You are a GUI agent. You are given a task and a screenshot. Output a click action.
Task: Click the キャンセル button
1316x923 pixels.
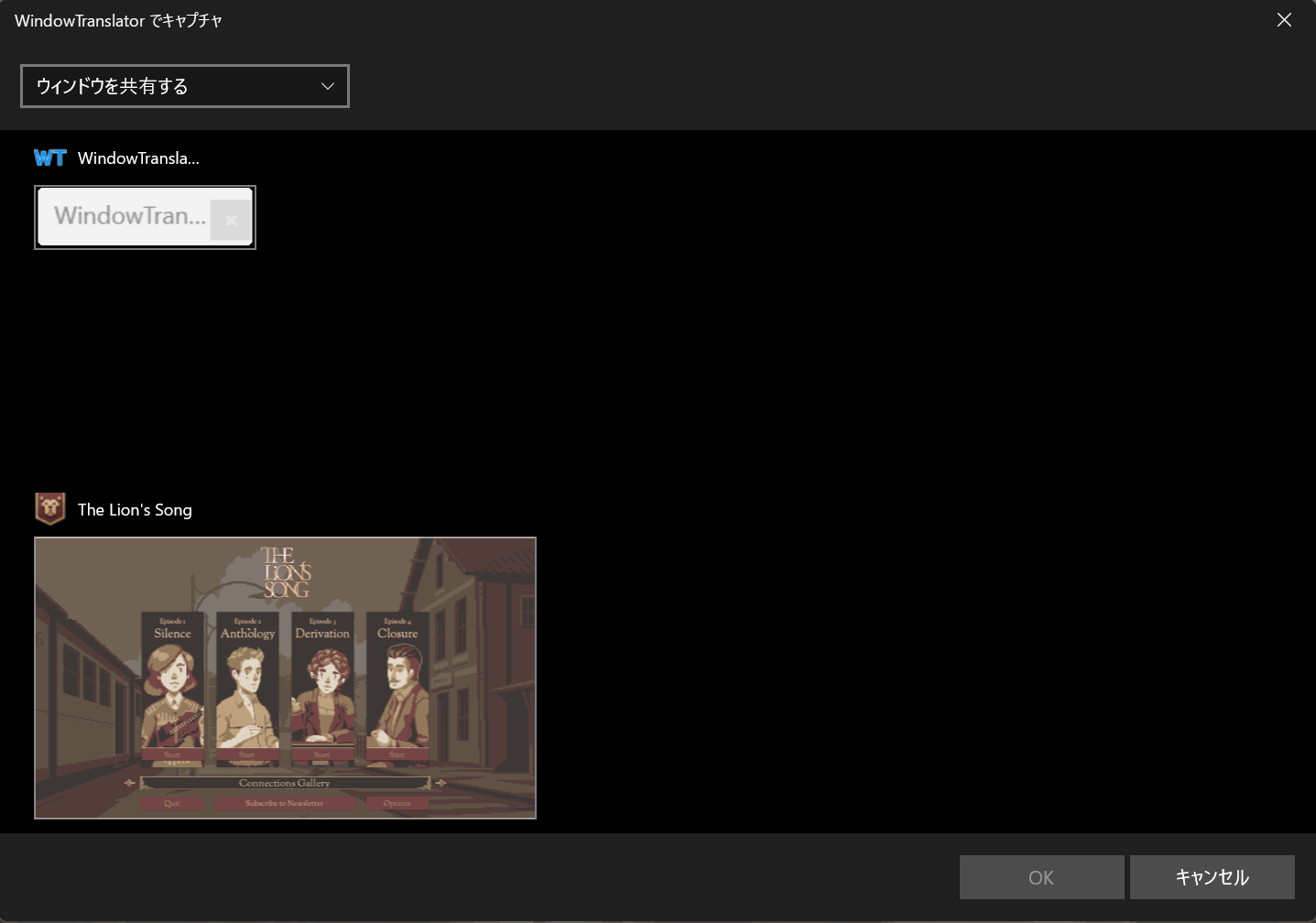coord(1212,877)
